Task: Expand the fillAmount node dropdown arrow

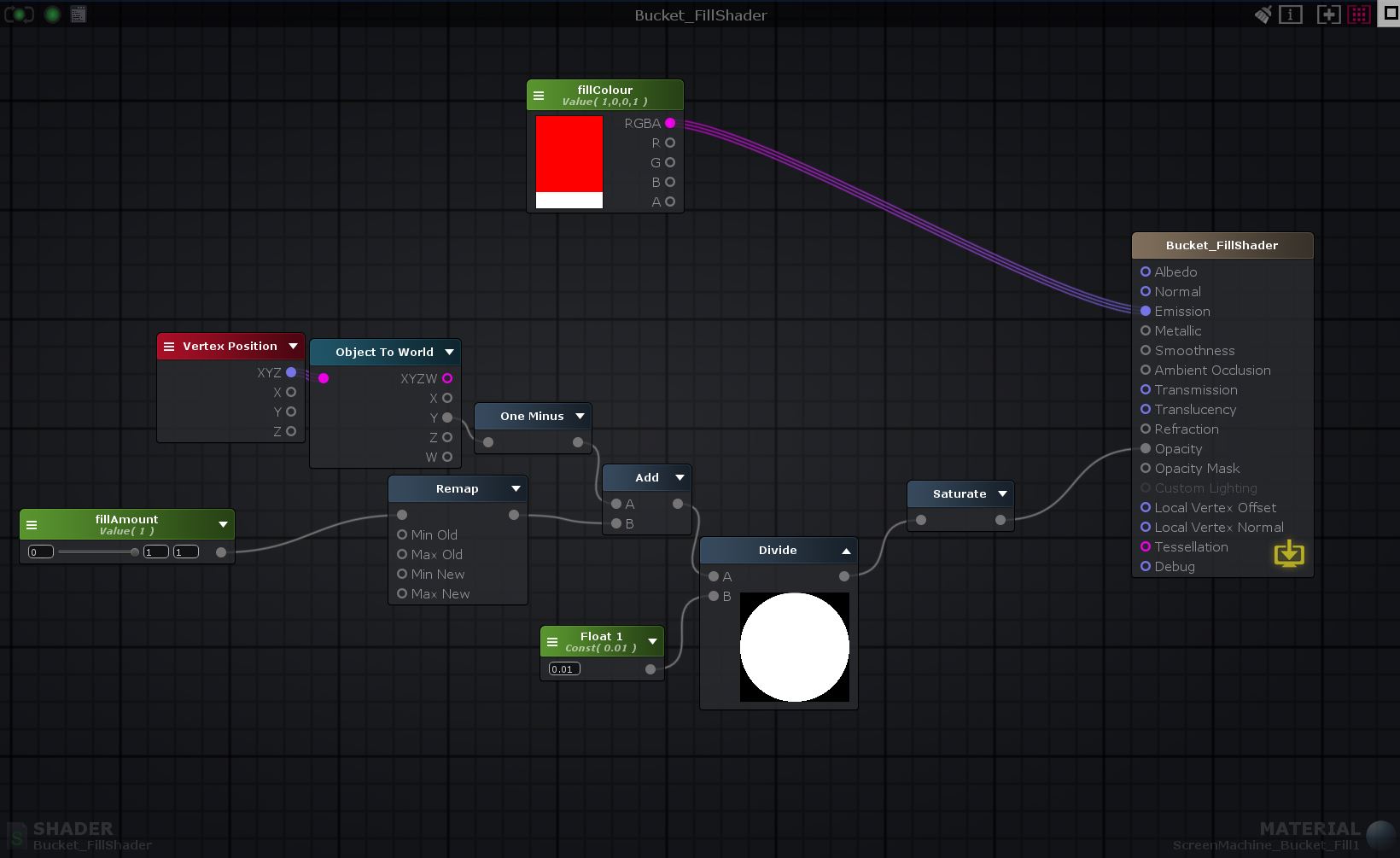Action: click(x=223, y=525)
